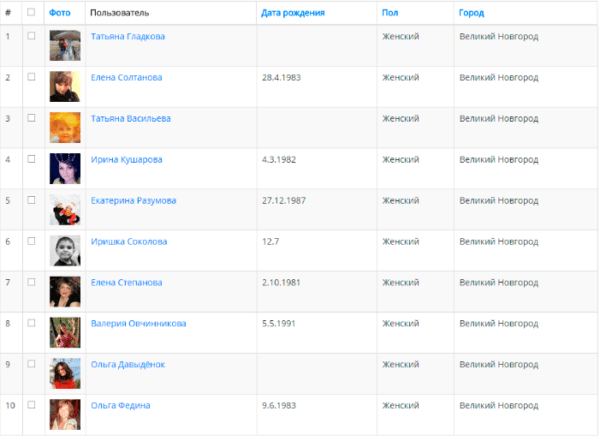Check the box for Татьяна Васильева

pyautogui.click(x=31, y=118)
